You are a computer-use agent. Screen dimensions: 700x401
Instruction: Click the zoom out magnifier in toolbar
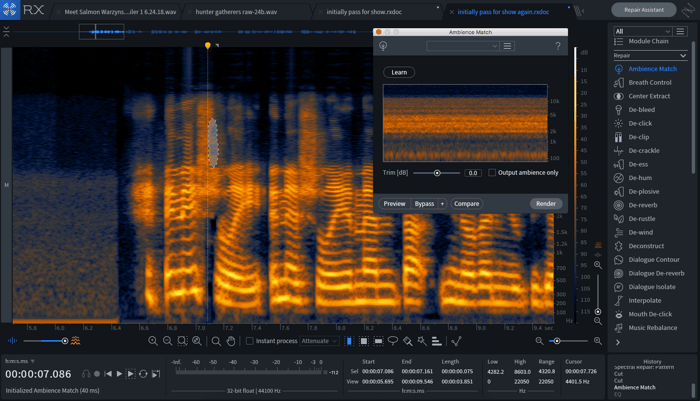[167, 341]
